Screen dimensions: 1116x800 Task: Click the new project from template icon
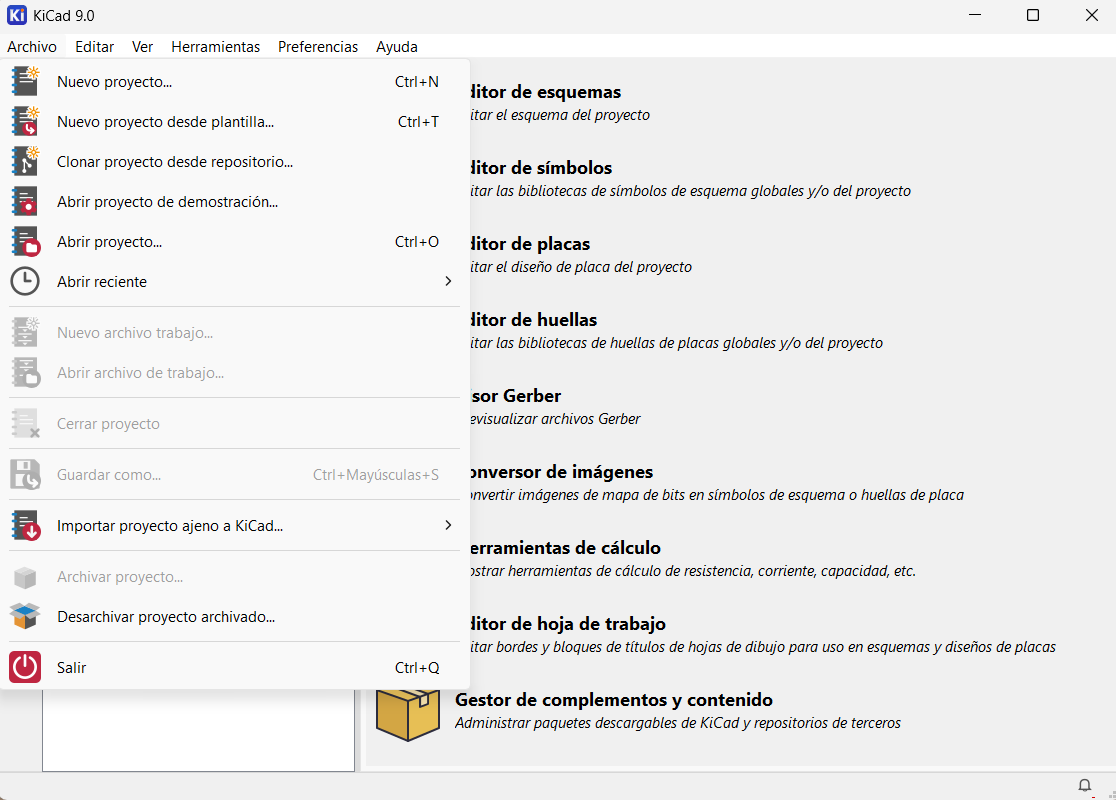coord(25,122)
